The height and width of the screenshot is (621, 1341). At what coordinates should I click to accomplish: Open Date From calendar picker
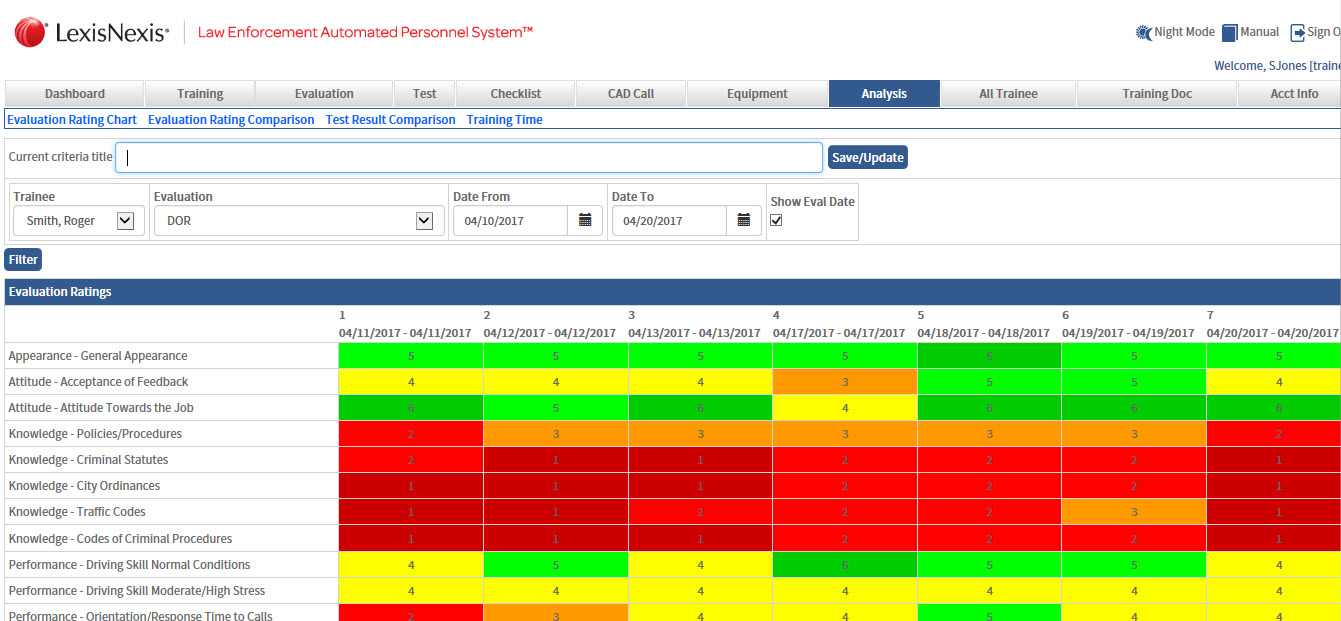[585, 221]
